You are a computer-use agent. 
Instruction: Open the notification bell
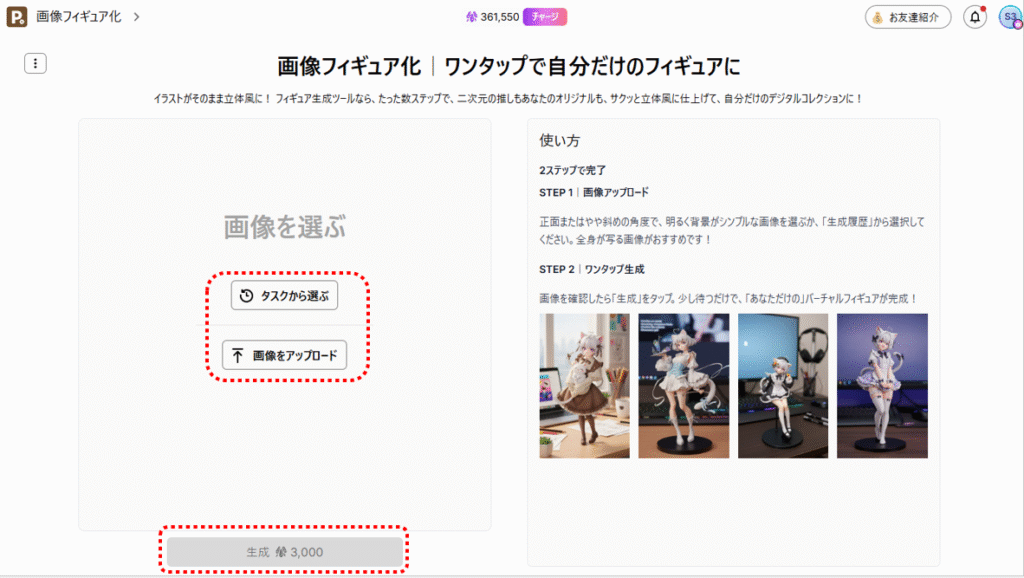coord(974,17)
